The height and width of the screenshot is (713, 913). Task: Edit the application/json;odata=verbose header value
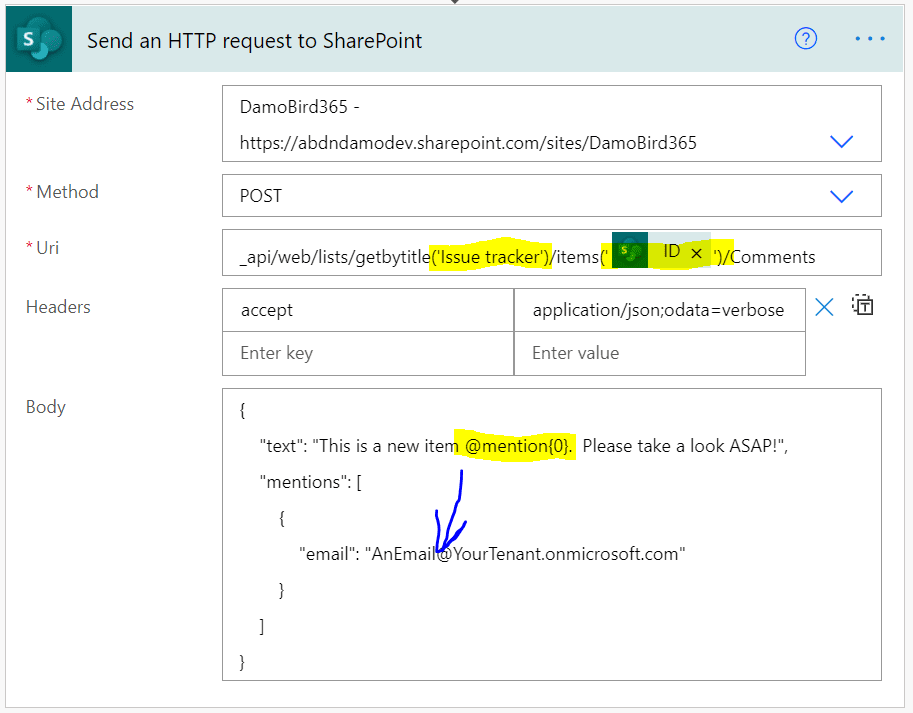[x=658, y=310]
